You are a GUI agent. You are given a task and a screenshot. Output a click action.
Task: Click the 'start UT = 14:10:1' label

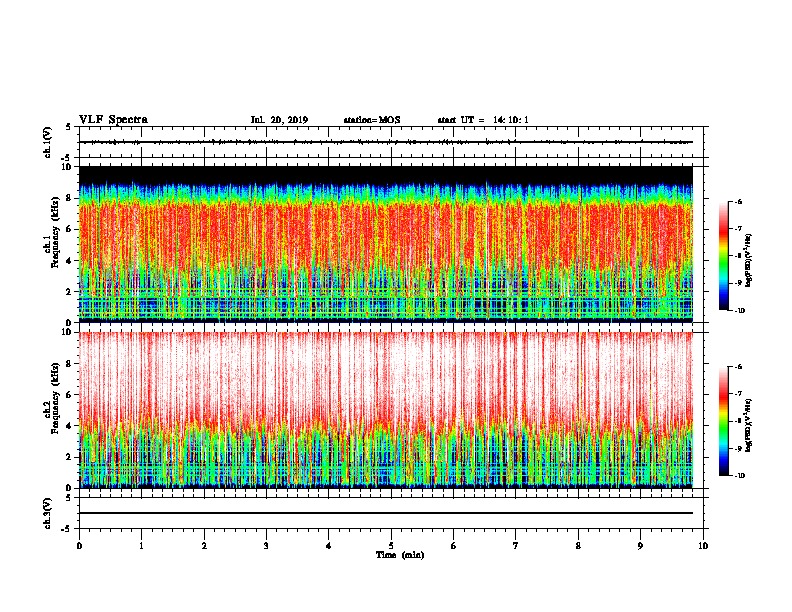coord(483,120)
